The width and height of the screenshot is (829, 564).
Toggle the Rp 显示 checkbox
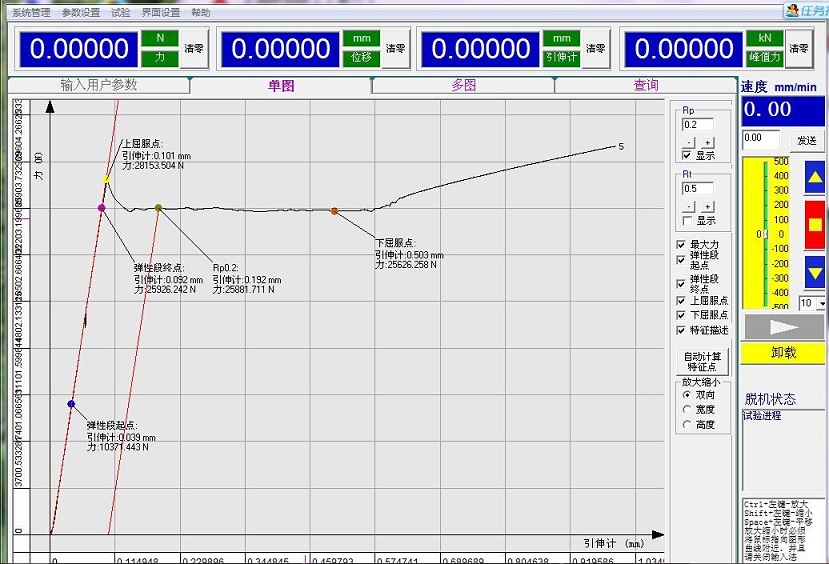(687, 155)
